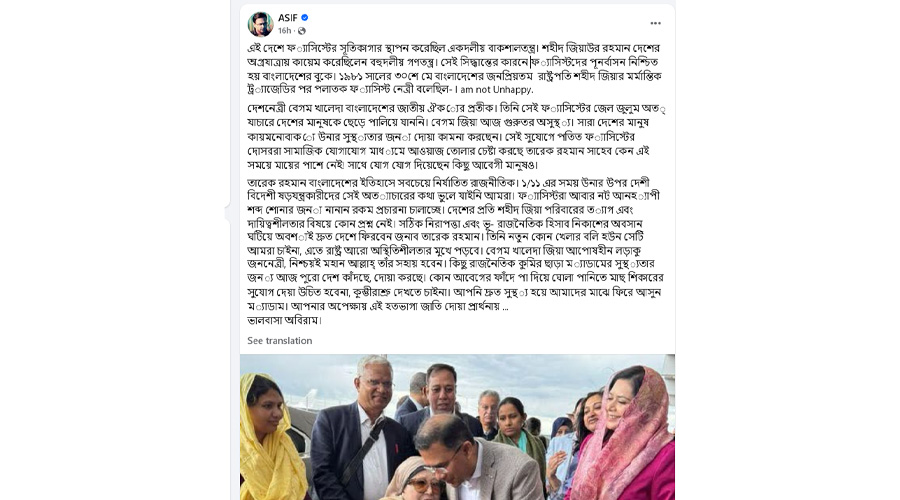900x500 pixels.
Task: Click the paragraph beginning দেশনেত্রী বেগম খালেদা
Action: click(456, 136)
